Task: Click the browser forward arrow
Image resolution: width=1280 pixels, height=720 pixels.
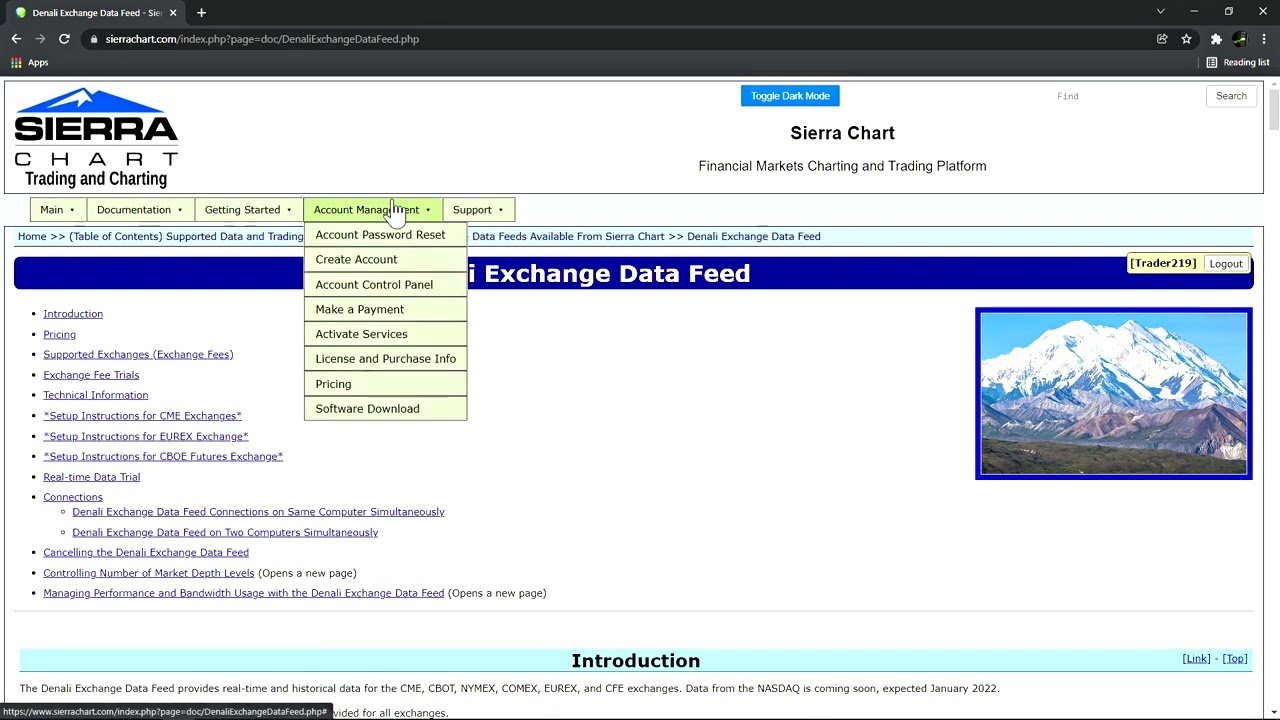Action: [x=40, y=39]
